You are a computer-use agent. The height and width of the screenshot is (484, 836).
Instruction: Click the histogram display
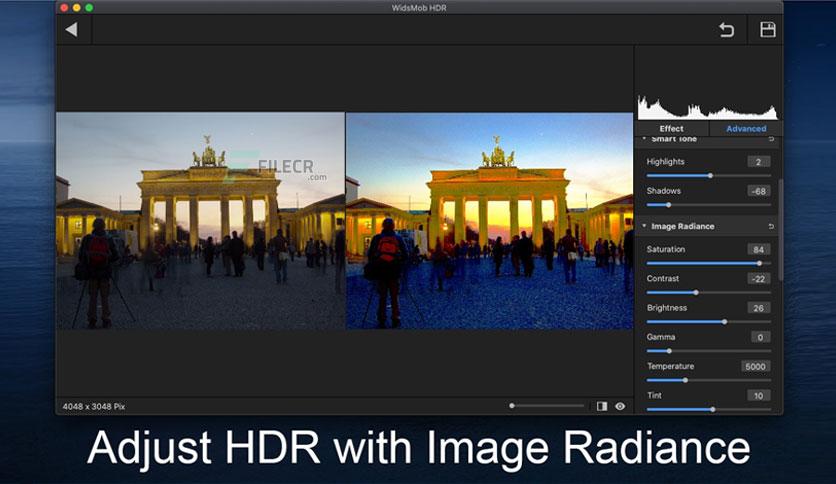[x=708, y=107]
